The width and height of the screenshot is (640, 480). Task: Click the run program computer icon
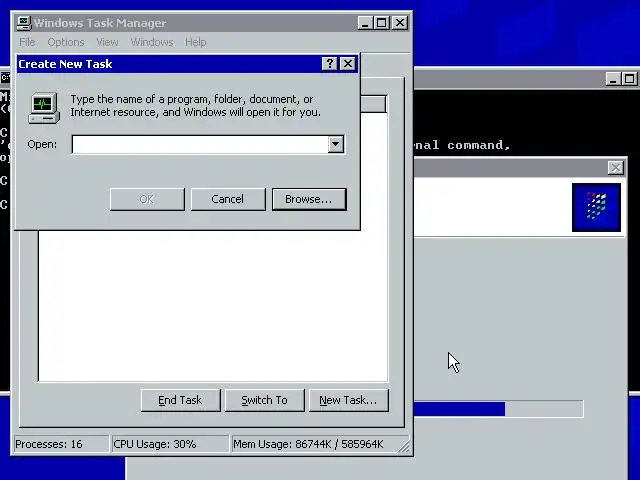pyautogui.click(x=44, y=108)
